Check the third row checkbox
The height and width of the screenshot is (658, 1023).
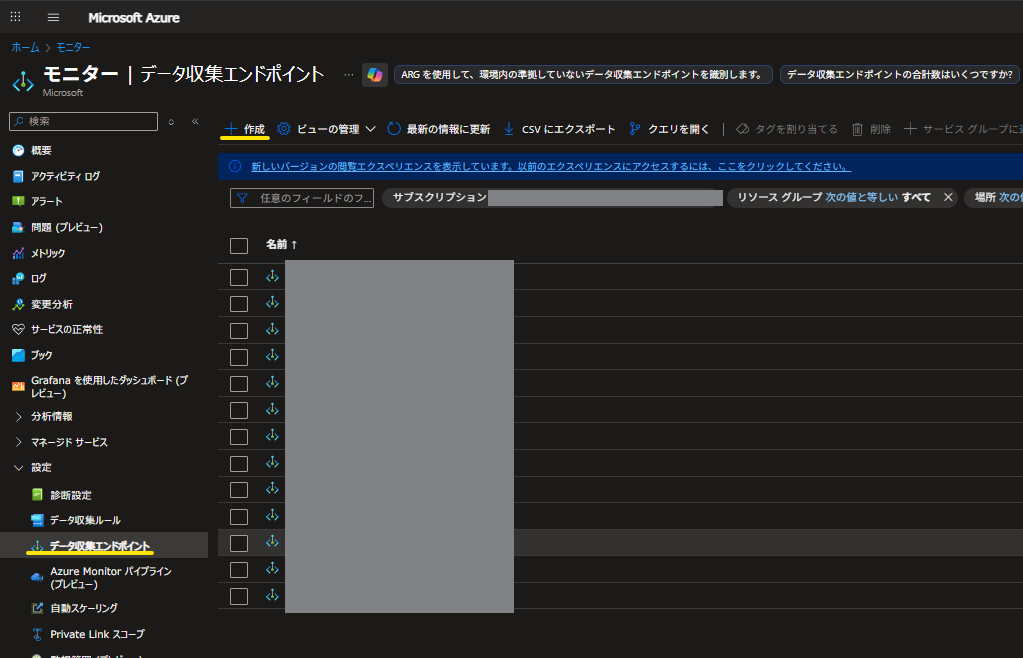click(239, 331)
